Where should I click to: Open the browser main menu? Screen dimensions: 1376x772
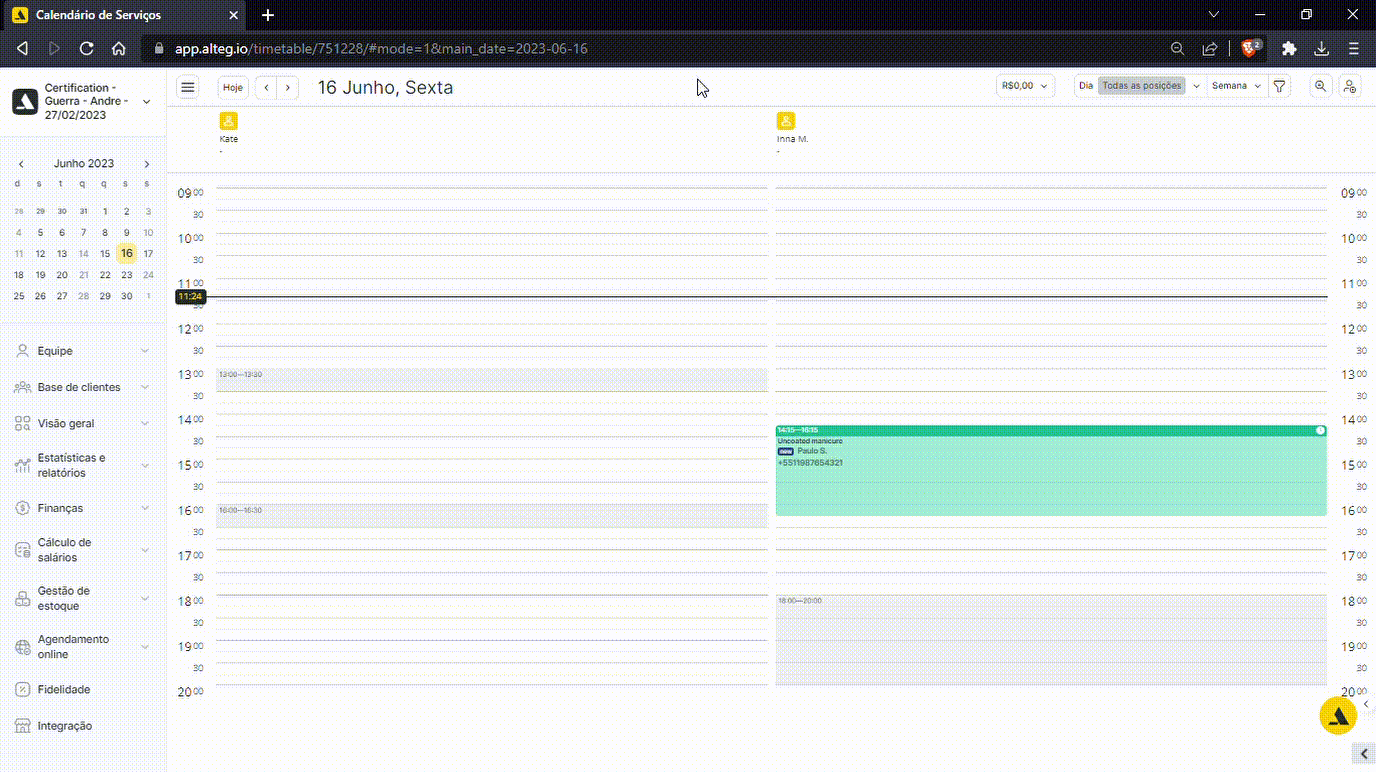point(1353,48)
